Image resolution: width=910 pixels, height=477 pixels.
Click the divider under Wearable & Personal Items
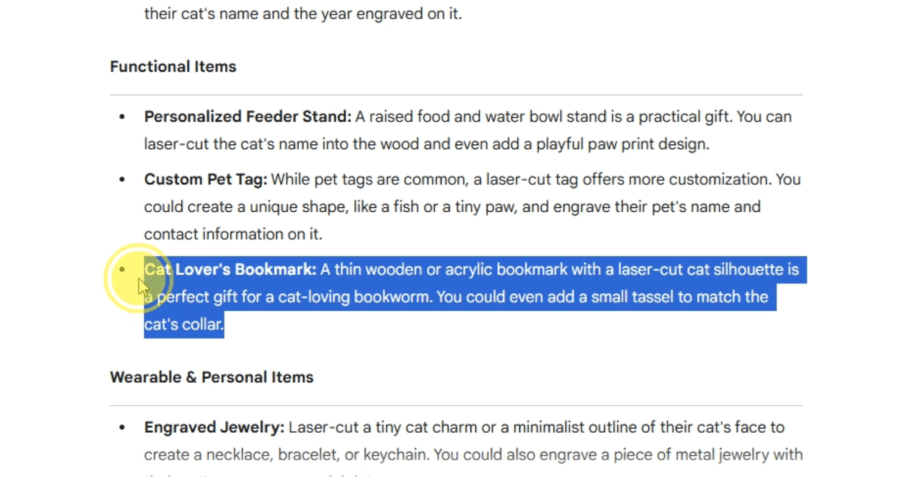(x=456, y=405)
